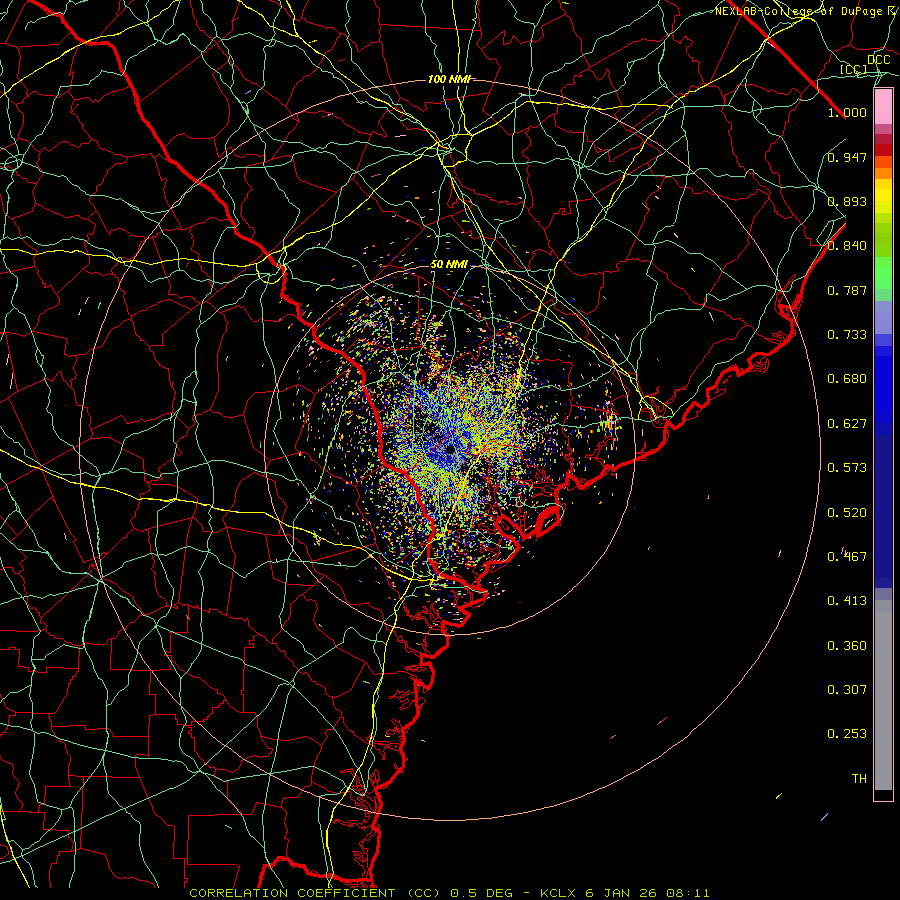Click the 0.467 scale value

pyautogui.click(x=847, y=557)
